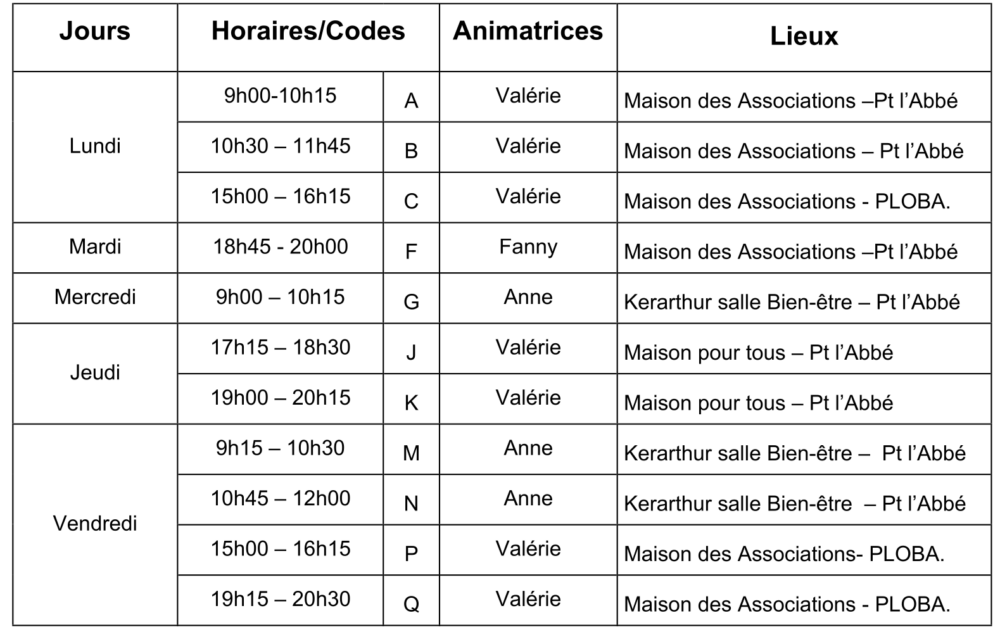This screenshot has width=1000, height=632.
Task: Select the Mardi day cell
Action: pyautogui.click(x=95, y=247)
